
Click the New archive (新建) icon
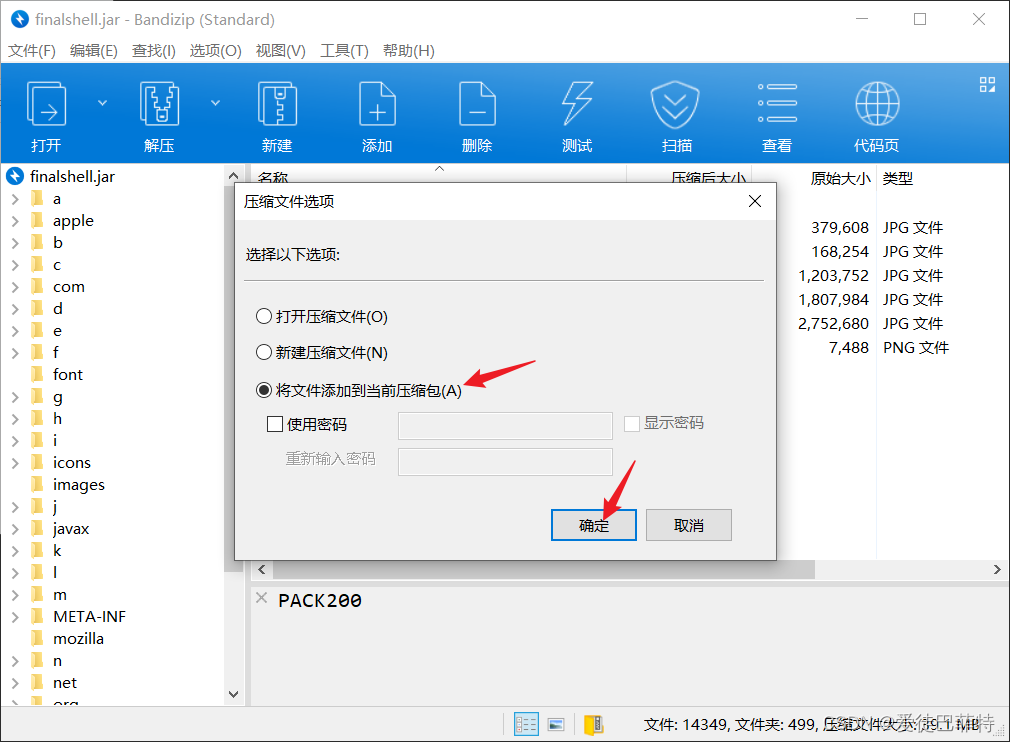click(277, 104)
